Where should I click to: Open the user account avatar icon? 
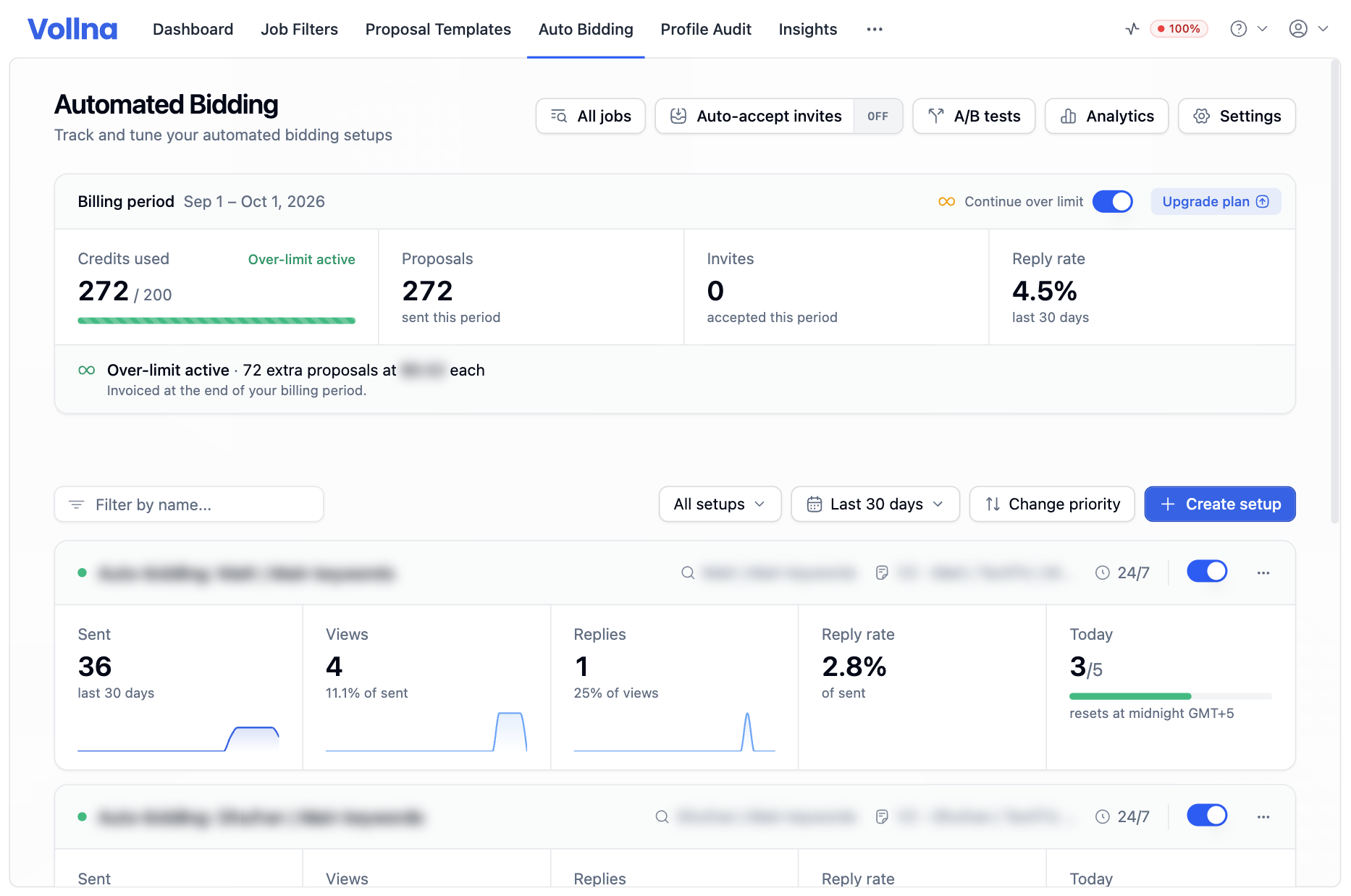1298,29
